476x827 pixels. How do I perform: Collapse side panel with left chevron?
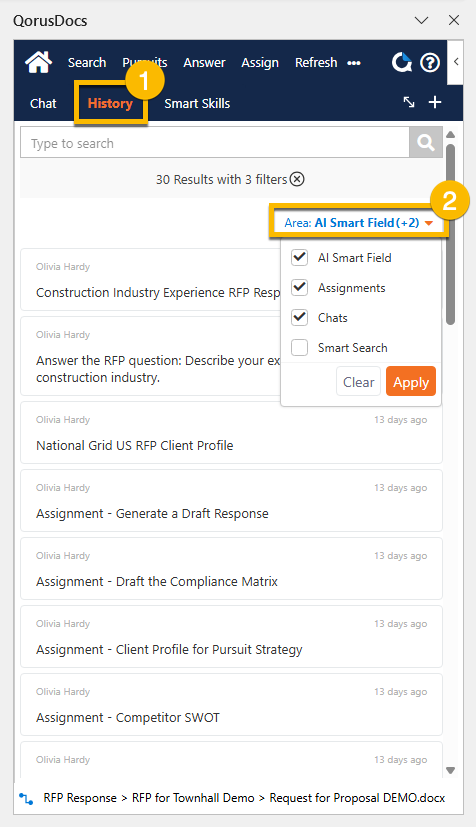[x=455, y=62]
